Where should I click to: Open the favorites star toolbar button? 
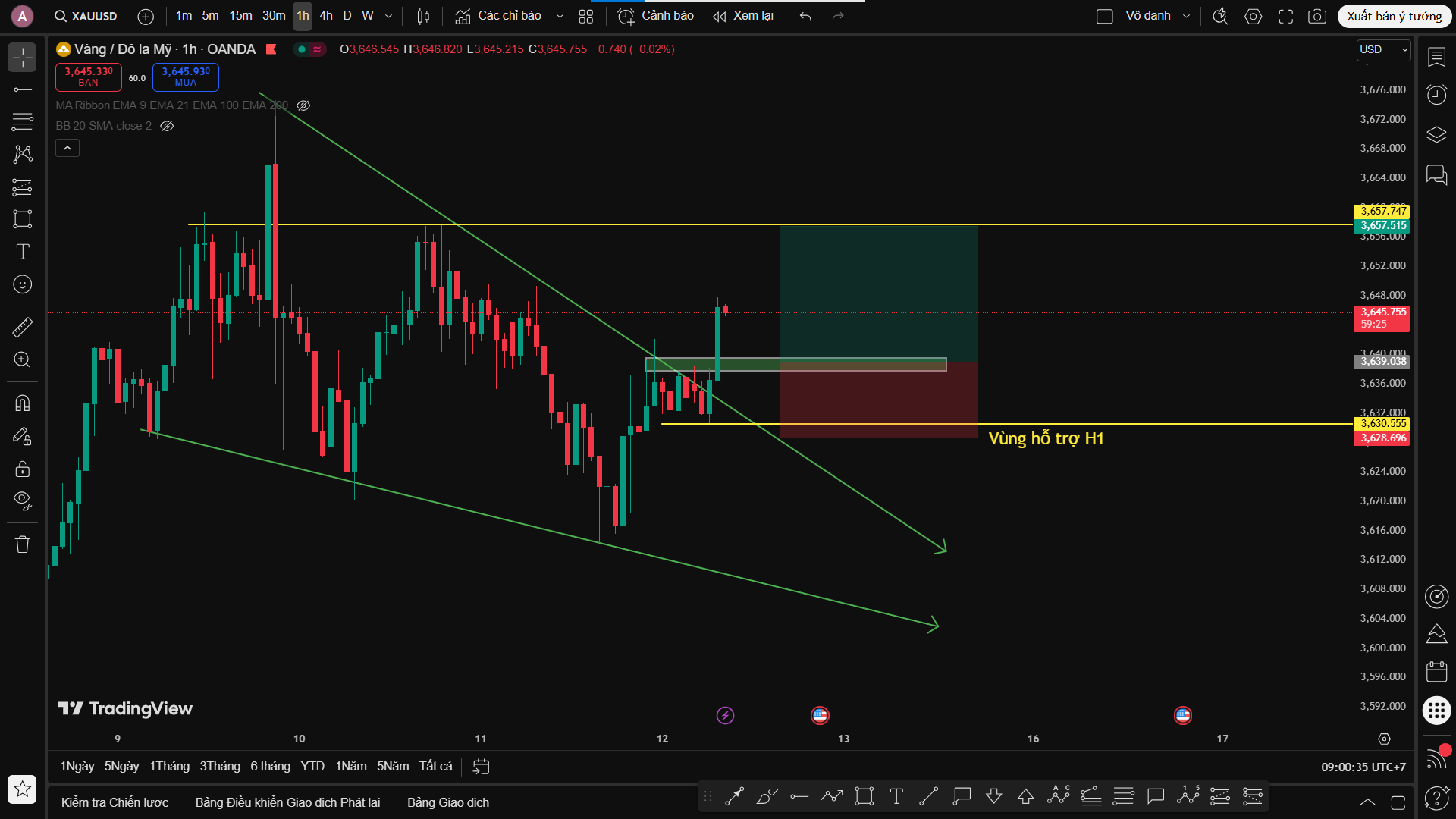(x=23, y=789)
